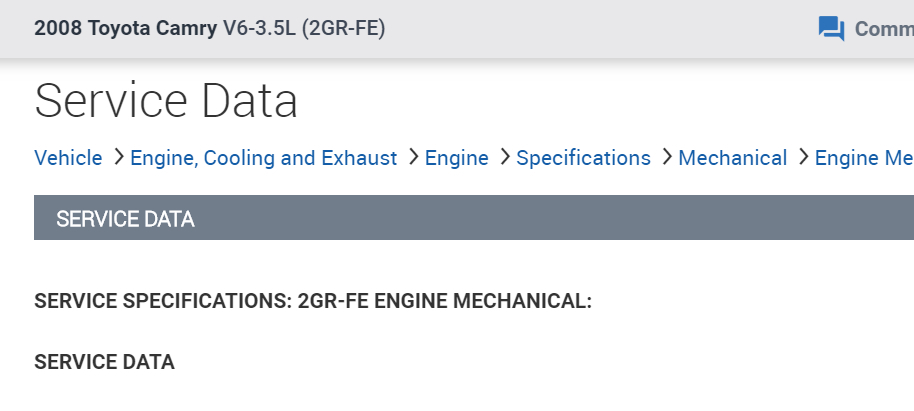914x411 pixels.
Task: Select the Specifications breadcrumb link
Action: point(583,158)
